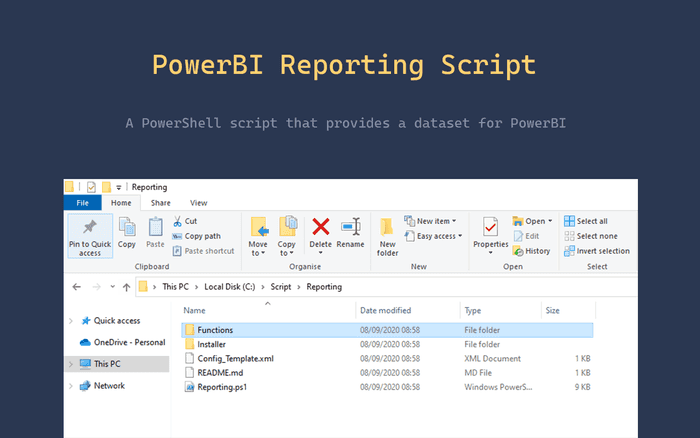Open dropdown in the Open group
The height and width of the screenshot is (438, 700).
coord(533,221)
